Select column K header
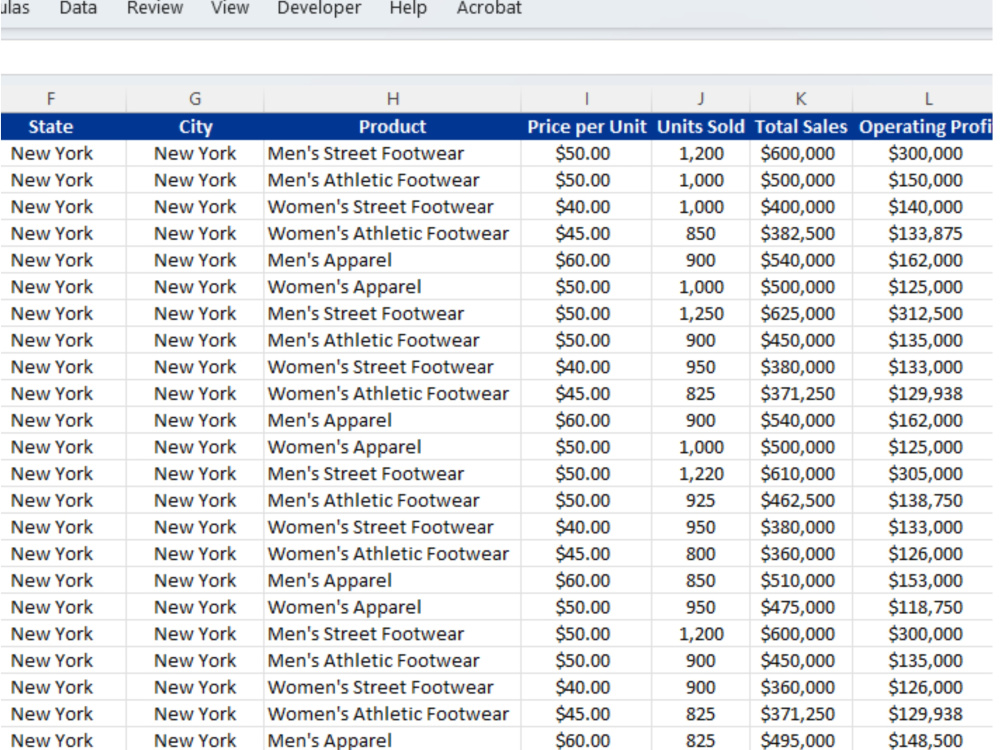The width and height of the screenshot is (1000, 750). (801, 99)
